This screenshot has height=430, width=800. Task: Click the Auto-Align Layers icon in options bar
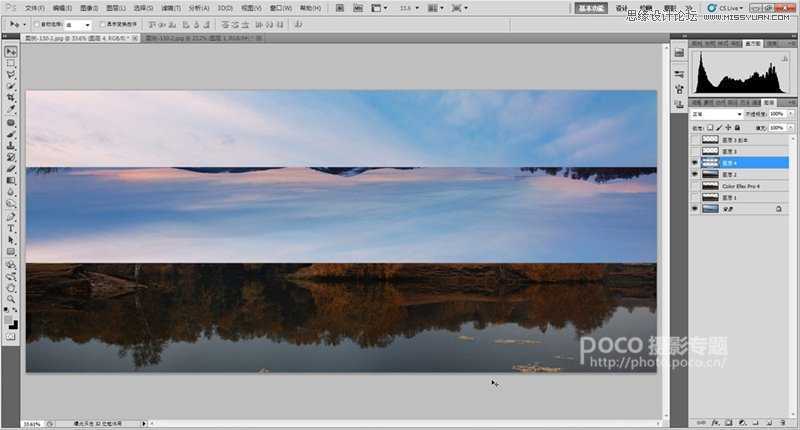click(298, 24)
